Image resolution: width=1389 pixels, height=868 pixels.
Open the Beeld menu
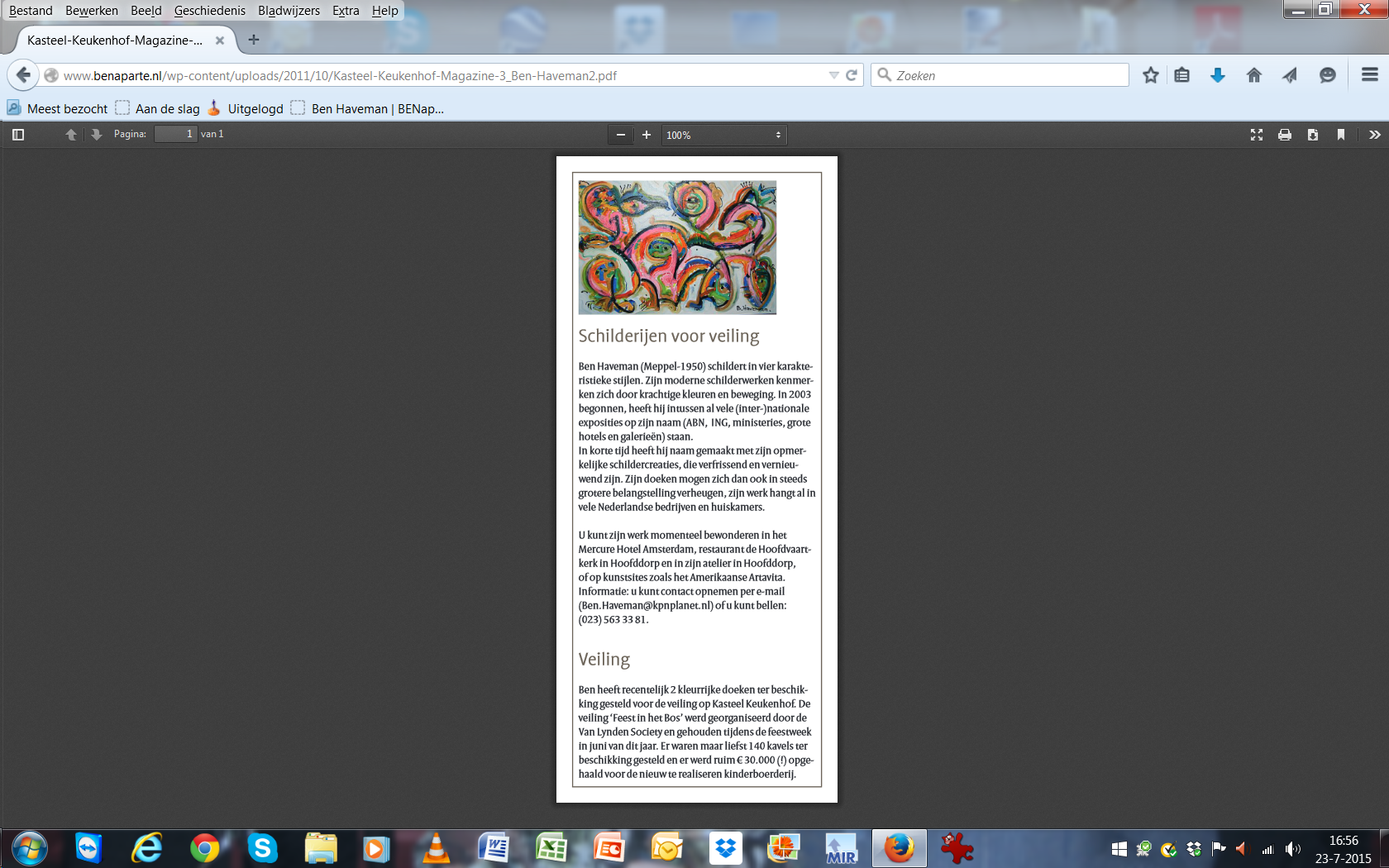click(146, 11)
